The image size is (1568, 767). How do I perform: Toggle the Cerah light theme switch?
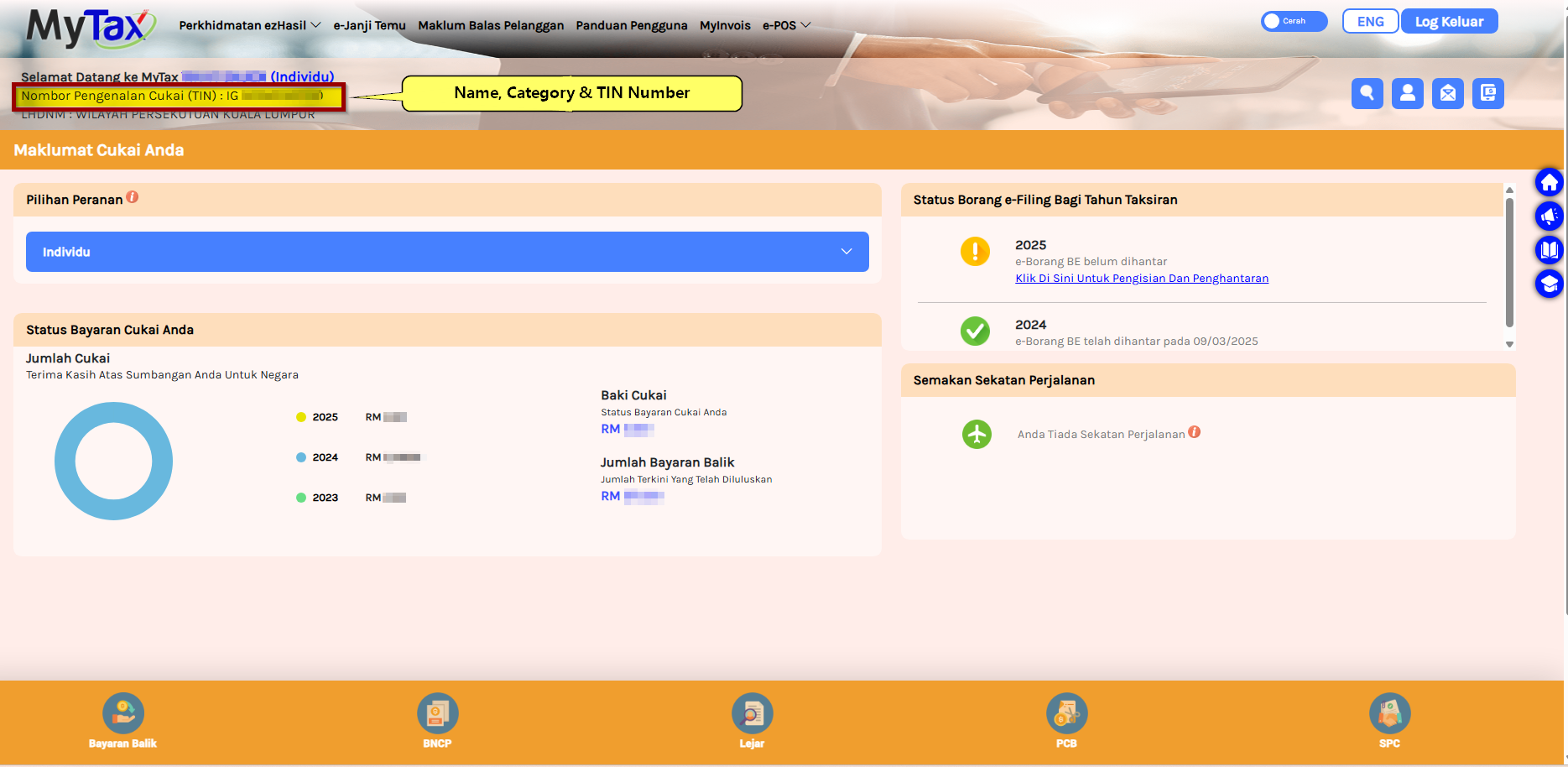[x=1293, y=22]
